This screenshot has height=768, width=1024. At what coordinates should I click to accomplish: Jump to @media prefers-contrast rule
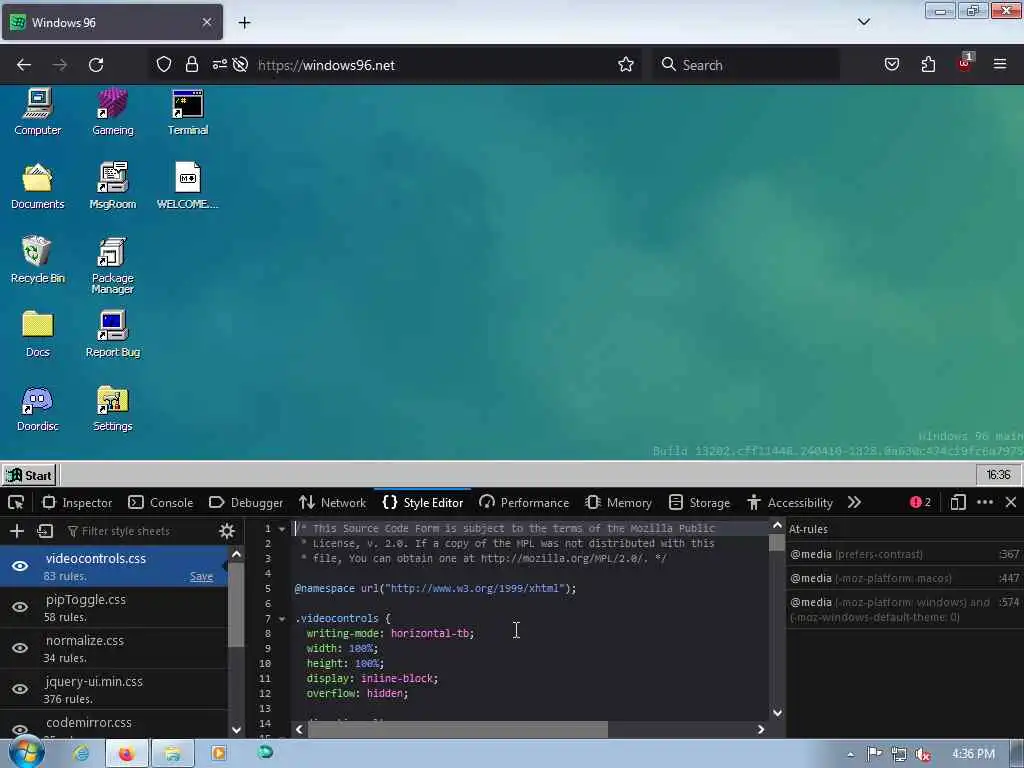coord(904,554)
